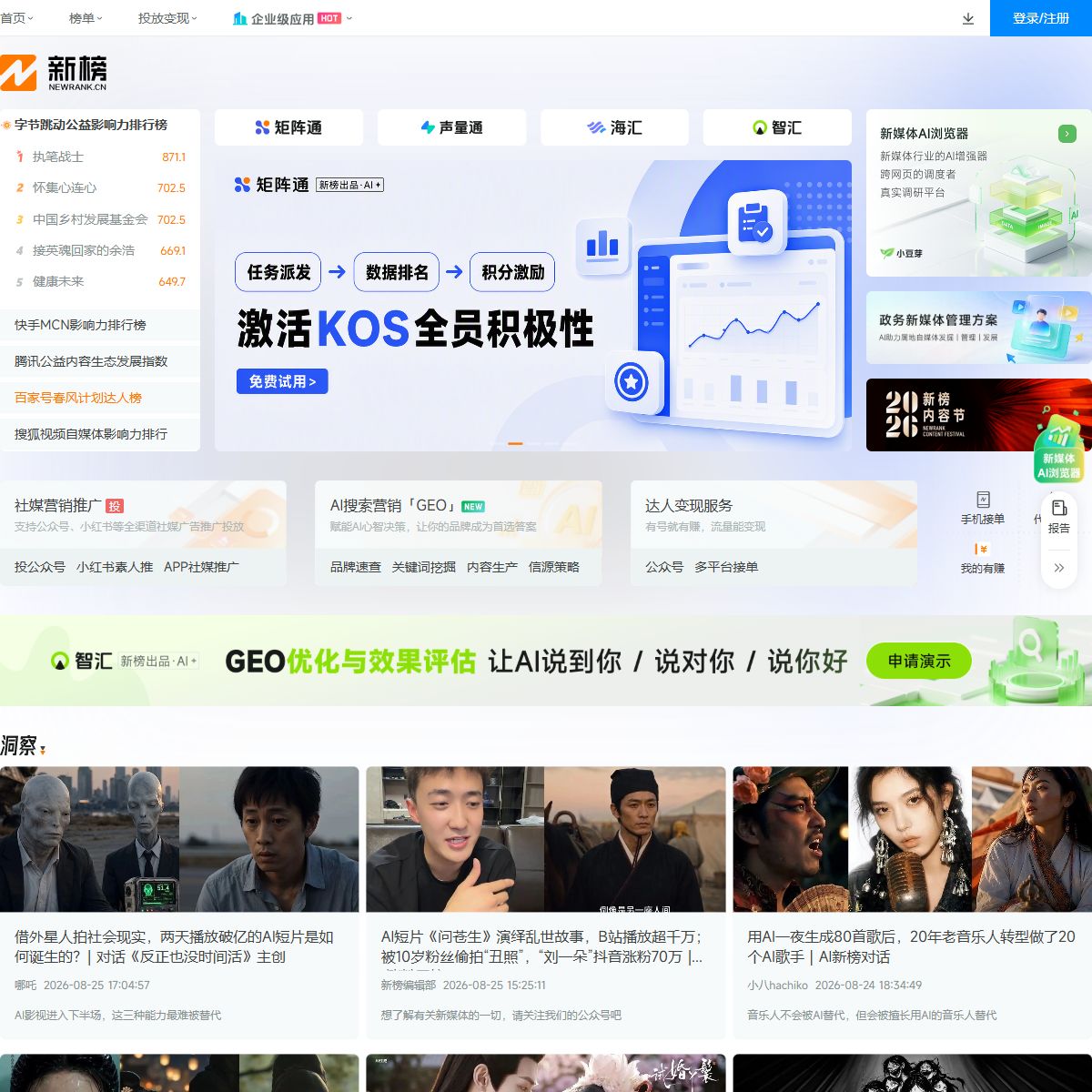Expand the 投放变现 menu
Screen dimensions: 1092x1092
(167, 18)
